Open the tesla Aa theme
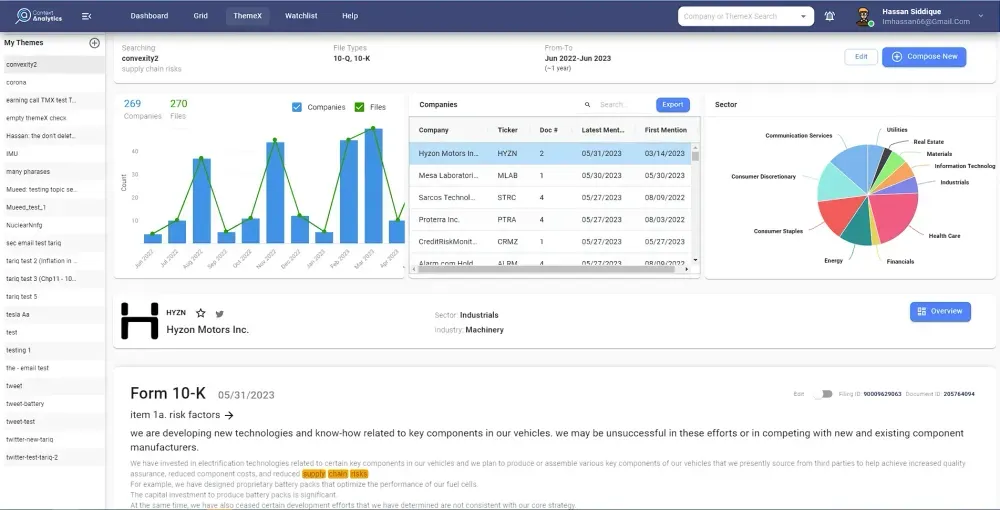1000x510 pixels. click(54, 314)
